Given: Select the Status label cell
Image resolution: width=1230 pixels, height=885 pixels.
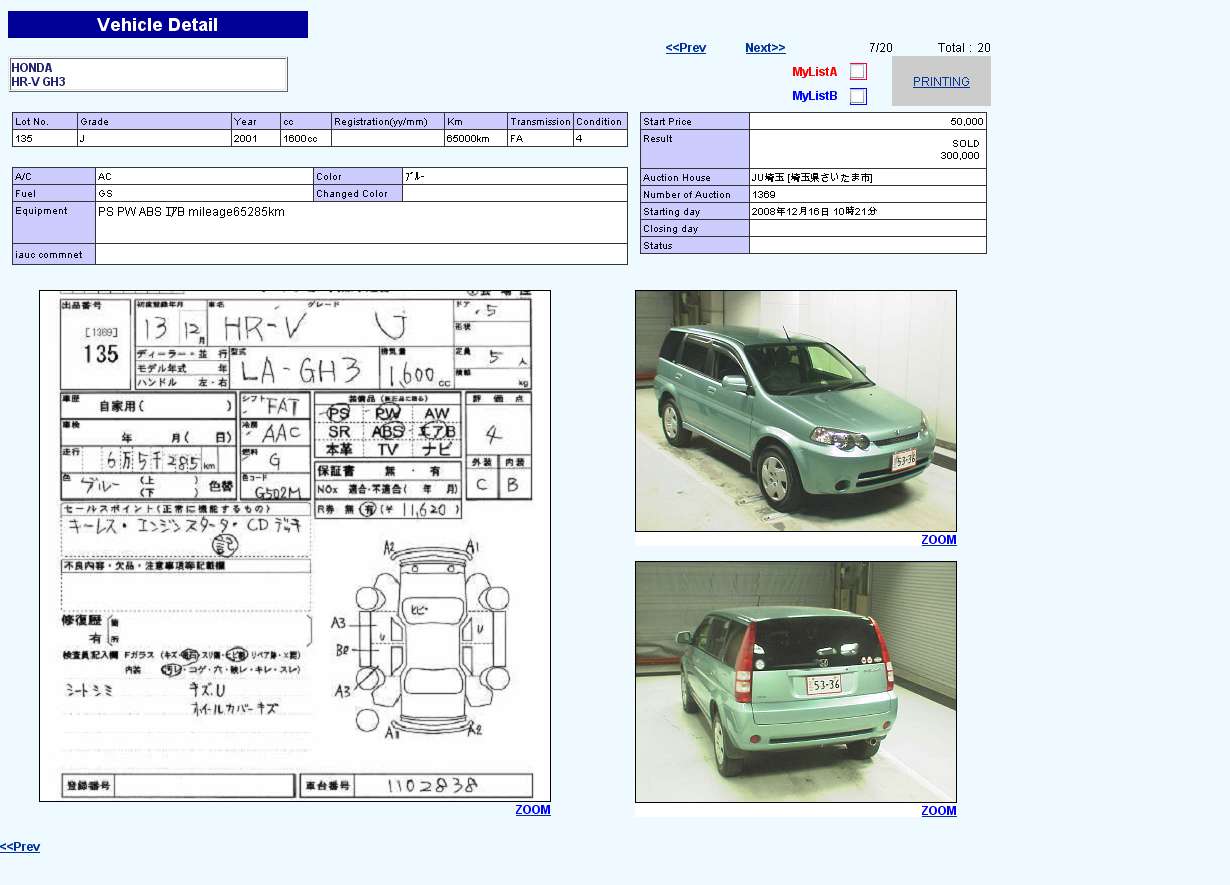Looking at the screenshot, I should (x=695, y=246).
